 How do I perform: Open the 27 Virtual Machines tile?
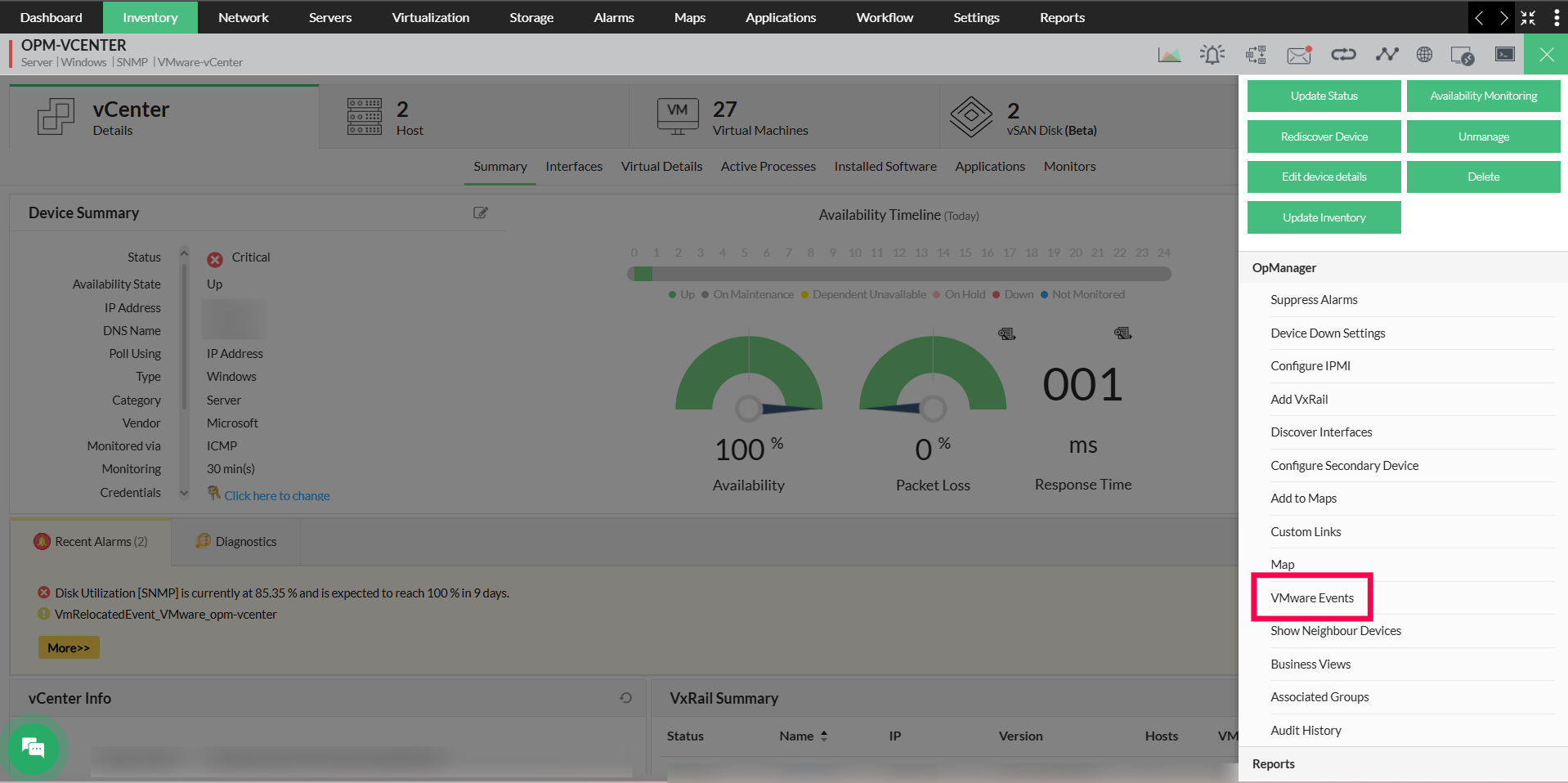(x=784, y=118)
